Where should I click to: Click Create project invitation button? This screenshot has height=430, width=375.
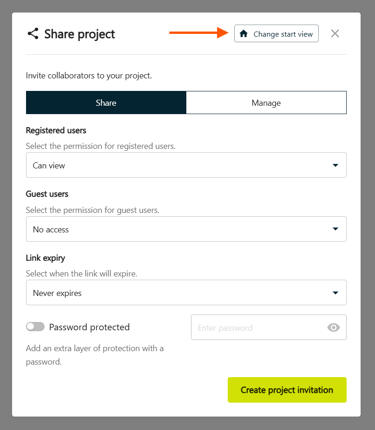[287, 390]
